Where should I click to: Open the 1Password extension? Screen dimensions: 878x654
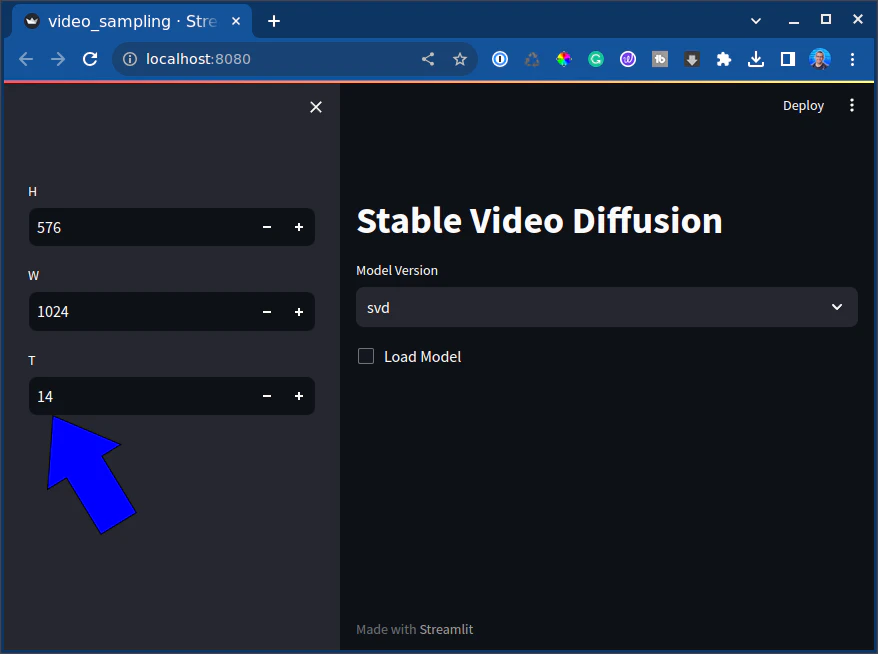pyautogui.click(x=500, y=59)
